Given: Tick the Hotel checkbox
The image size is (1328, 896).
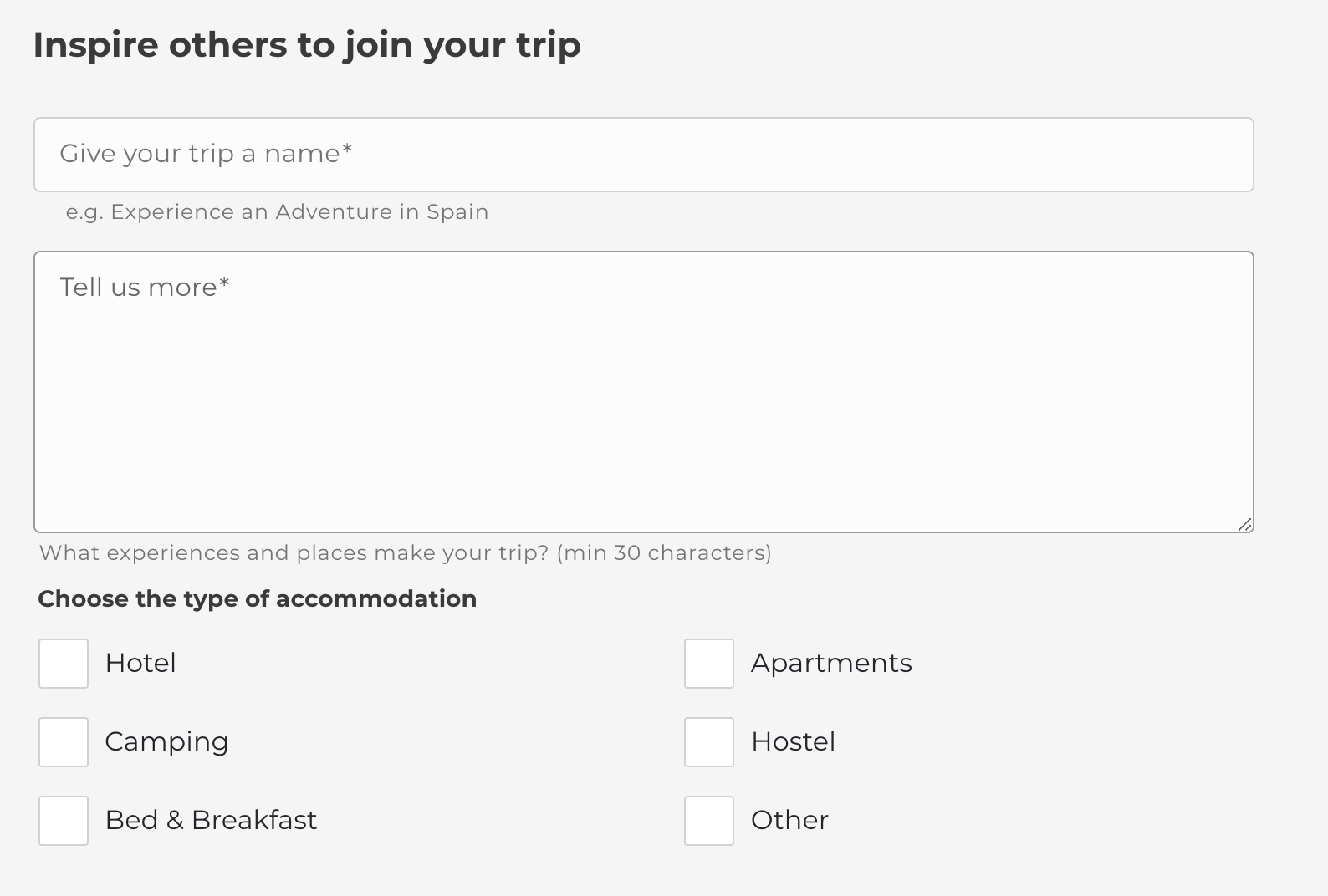Looking at the screenshot, I should tap(64, 664).
